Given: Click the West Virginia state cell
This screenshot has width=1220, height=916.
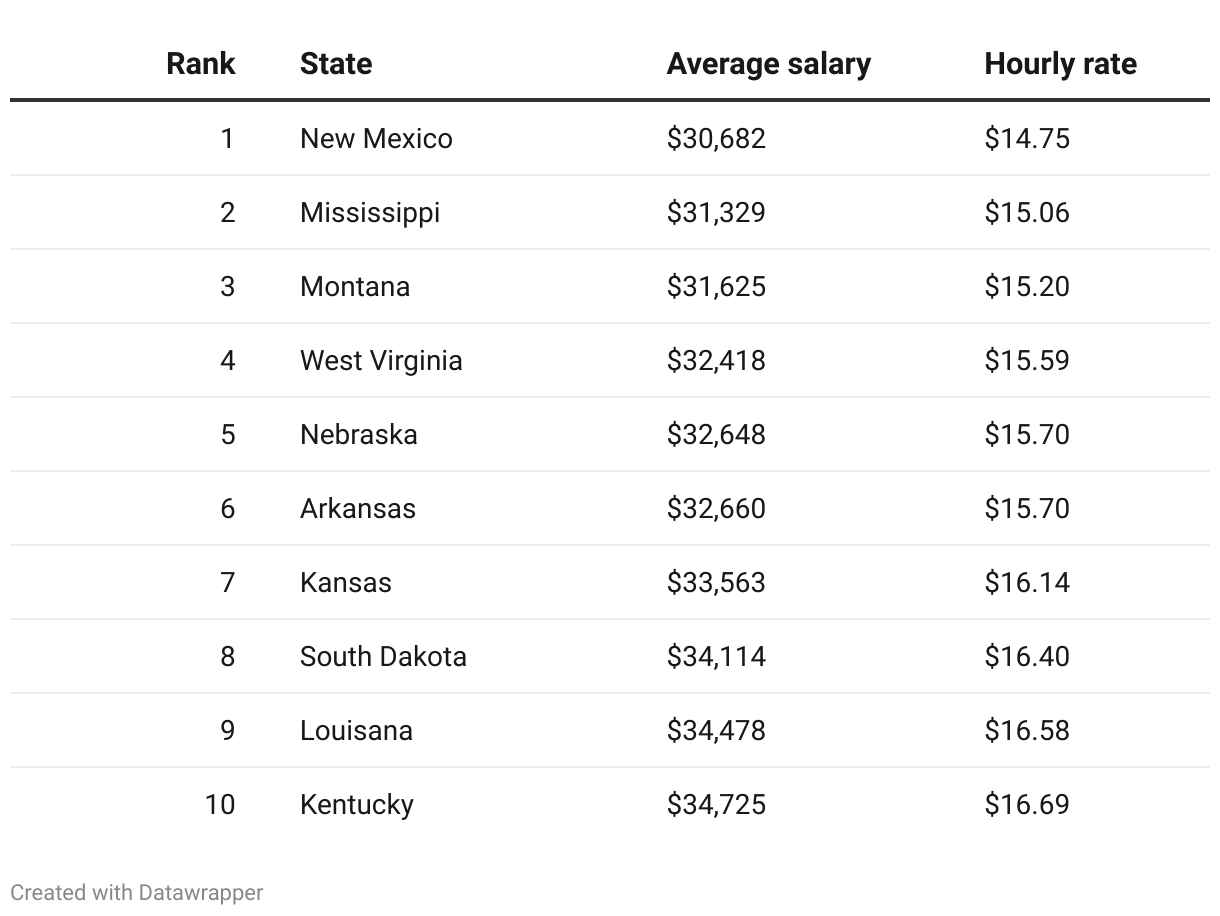Looking at the screenshot, I should pyautogui.click(x=381, y=360).
